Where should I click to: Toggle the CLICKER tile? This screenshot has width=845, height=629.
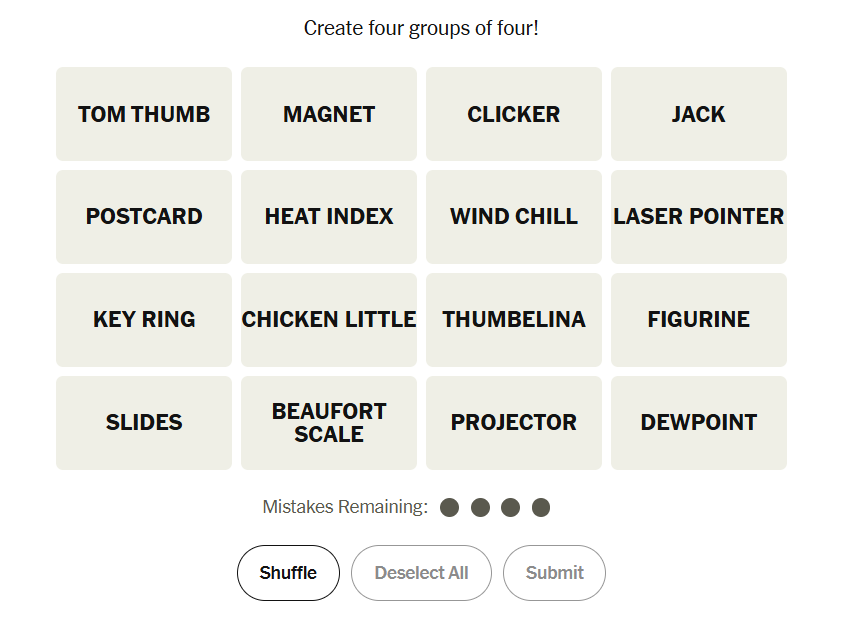[x=514, y=114]
